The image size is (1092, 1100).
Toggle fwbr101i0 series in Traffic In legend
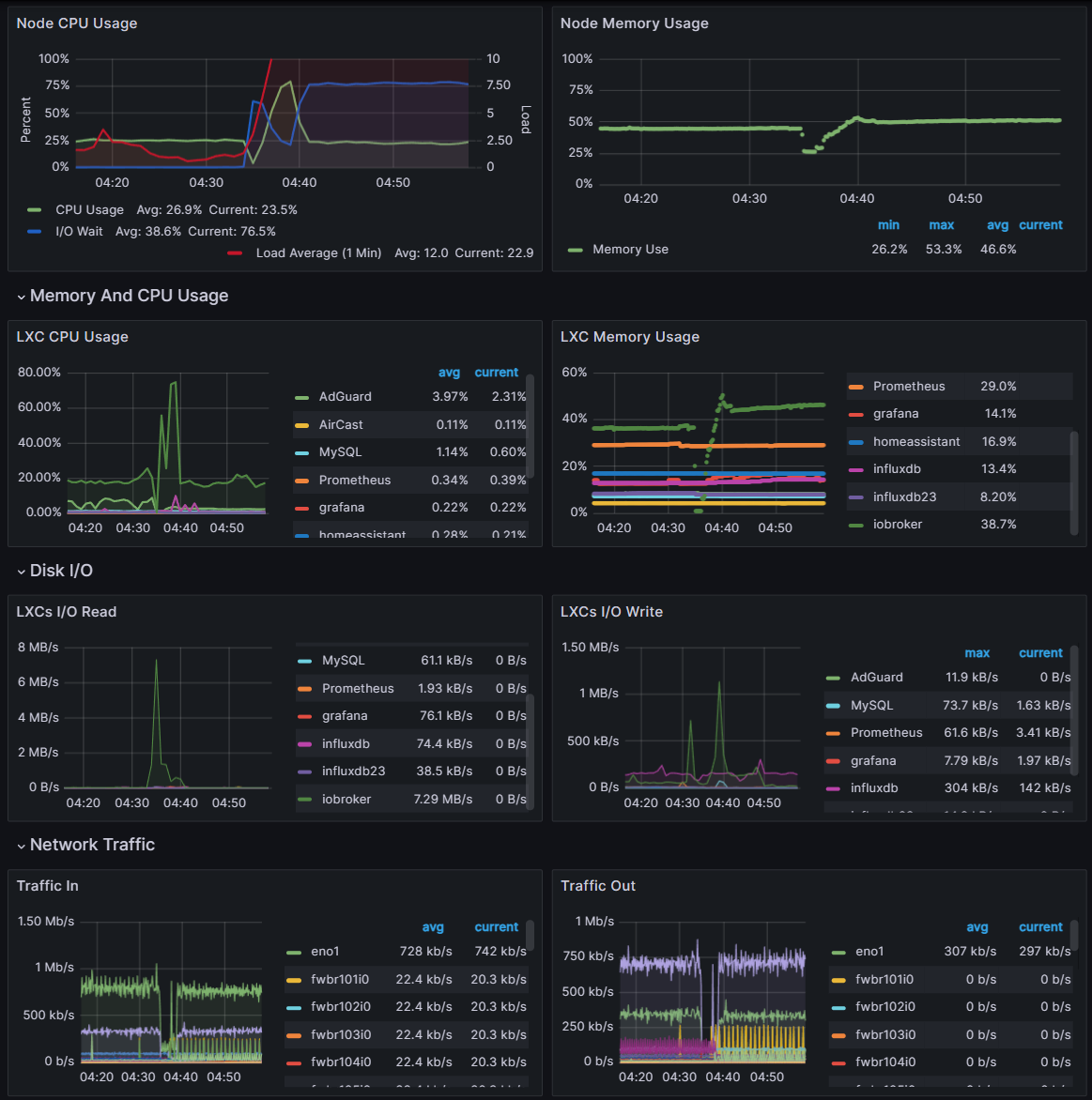(340, 980)
